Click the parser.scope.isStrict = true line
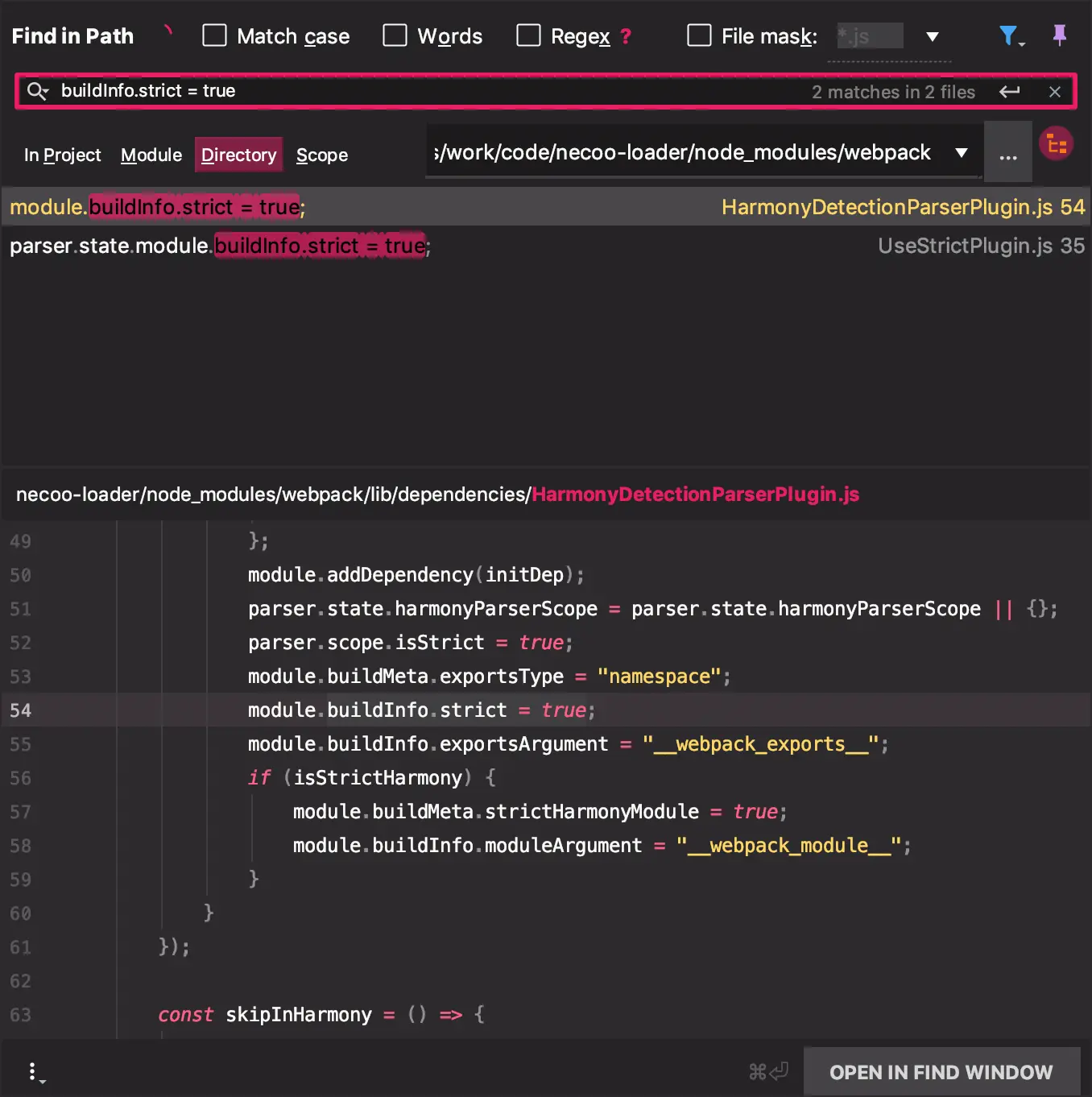 [x=410, y=643]
